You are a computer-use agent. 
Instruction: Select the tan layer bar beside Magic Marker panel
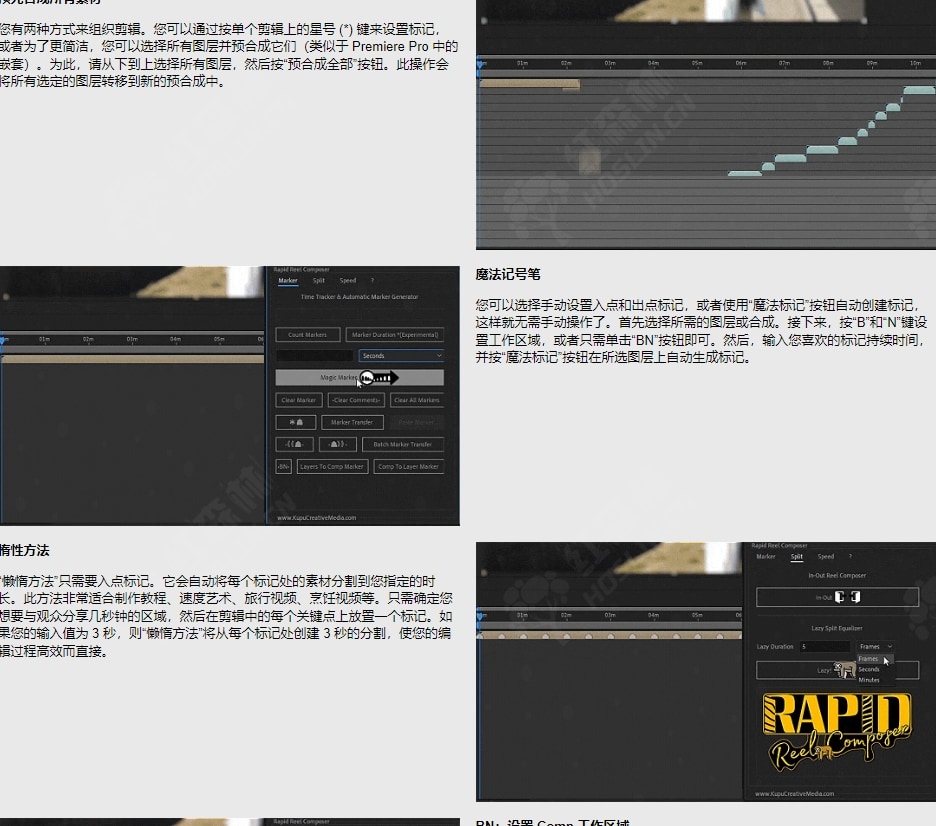pyautogui.click(x=133, y=359)
